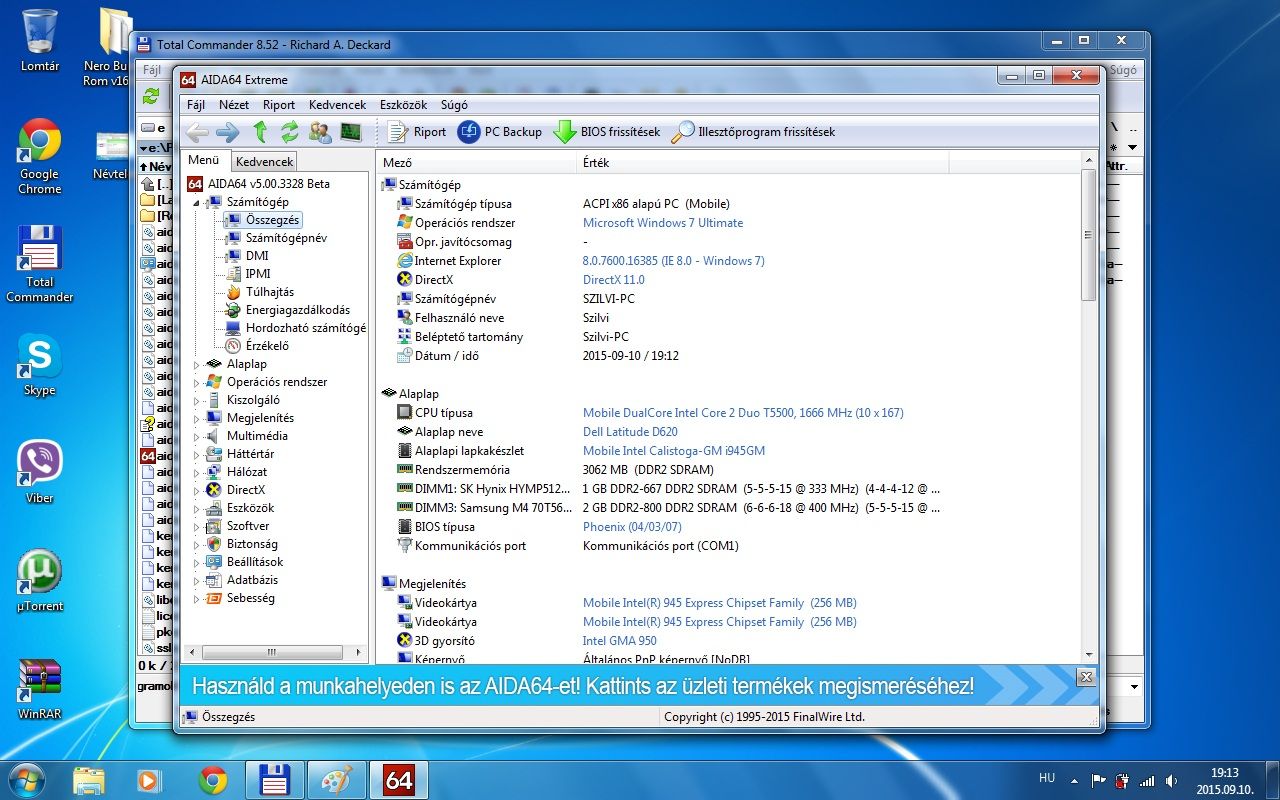Open the Fájl menu in AIDA64

click(x=196, y=104)
